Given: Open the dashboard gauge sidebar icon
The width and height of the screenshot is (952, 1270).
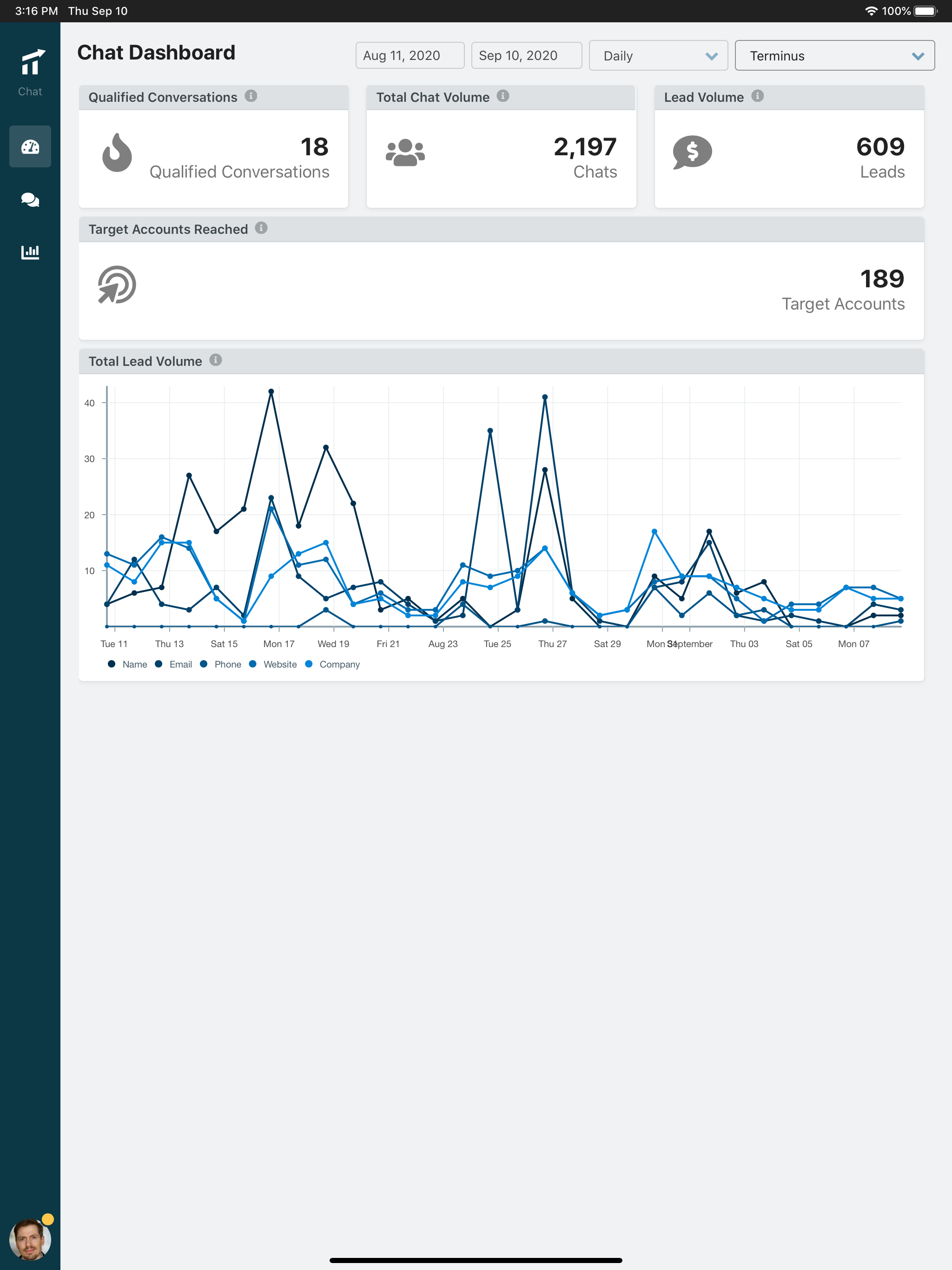Looking at the screenshot, I should point(30,147).
